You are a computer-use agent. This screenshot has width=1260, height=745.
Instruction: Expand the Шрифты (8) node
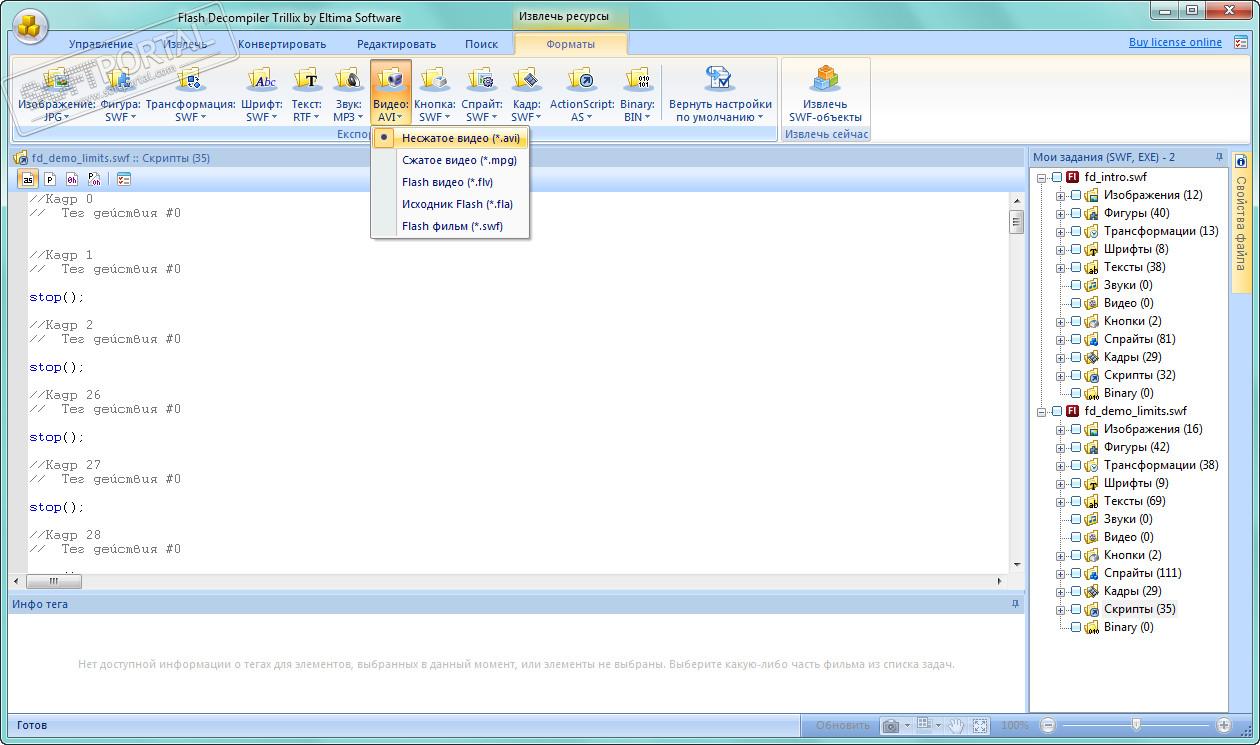[x=1060, y=249]
